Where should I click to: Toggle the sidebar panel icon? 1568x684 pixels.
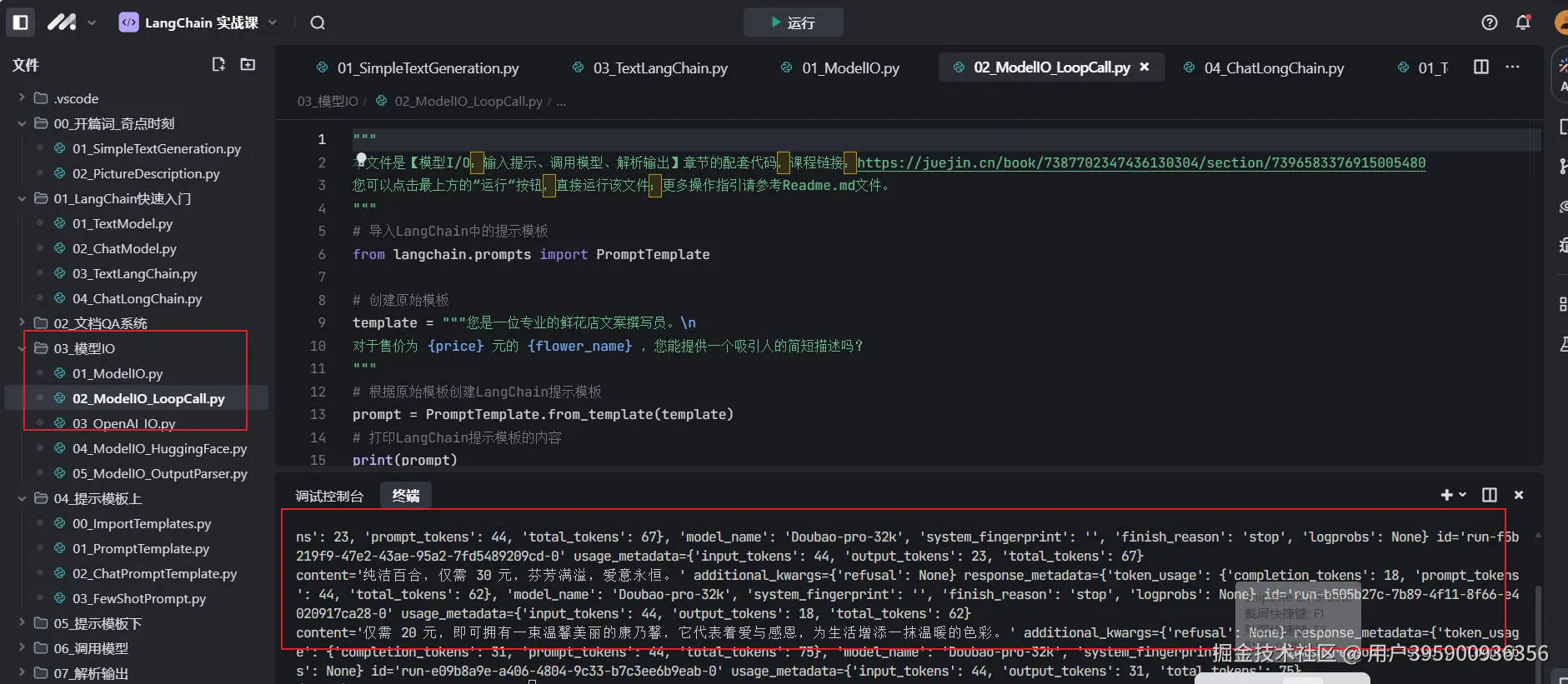pos(21,22)
